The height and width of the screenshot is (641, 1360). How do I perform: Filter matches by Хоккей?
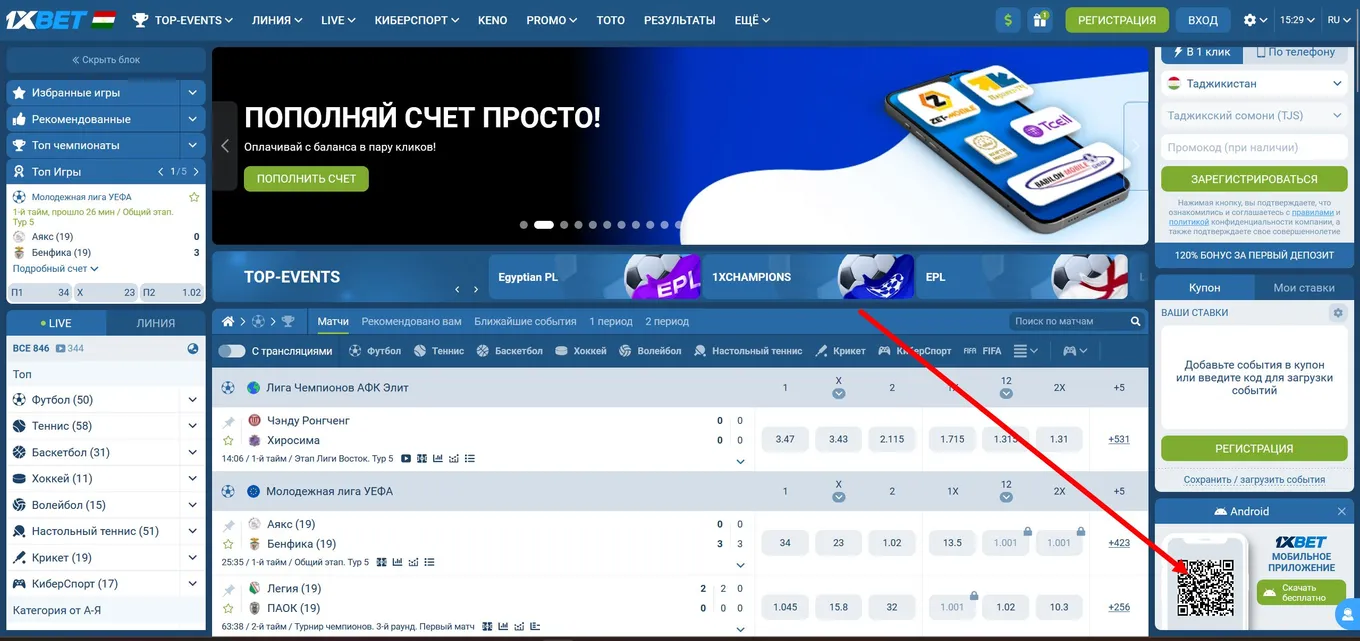[581, 351]
